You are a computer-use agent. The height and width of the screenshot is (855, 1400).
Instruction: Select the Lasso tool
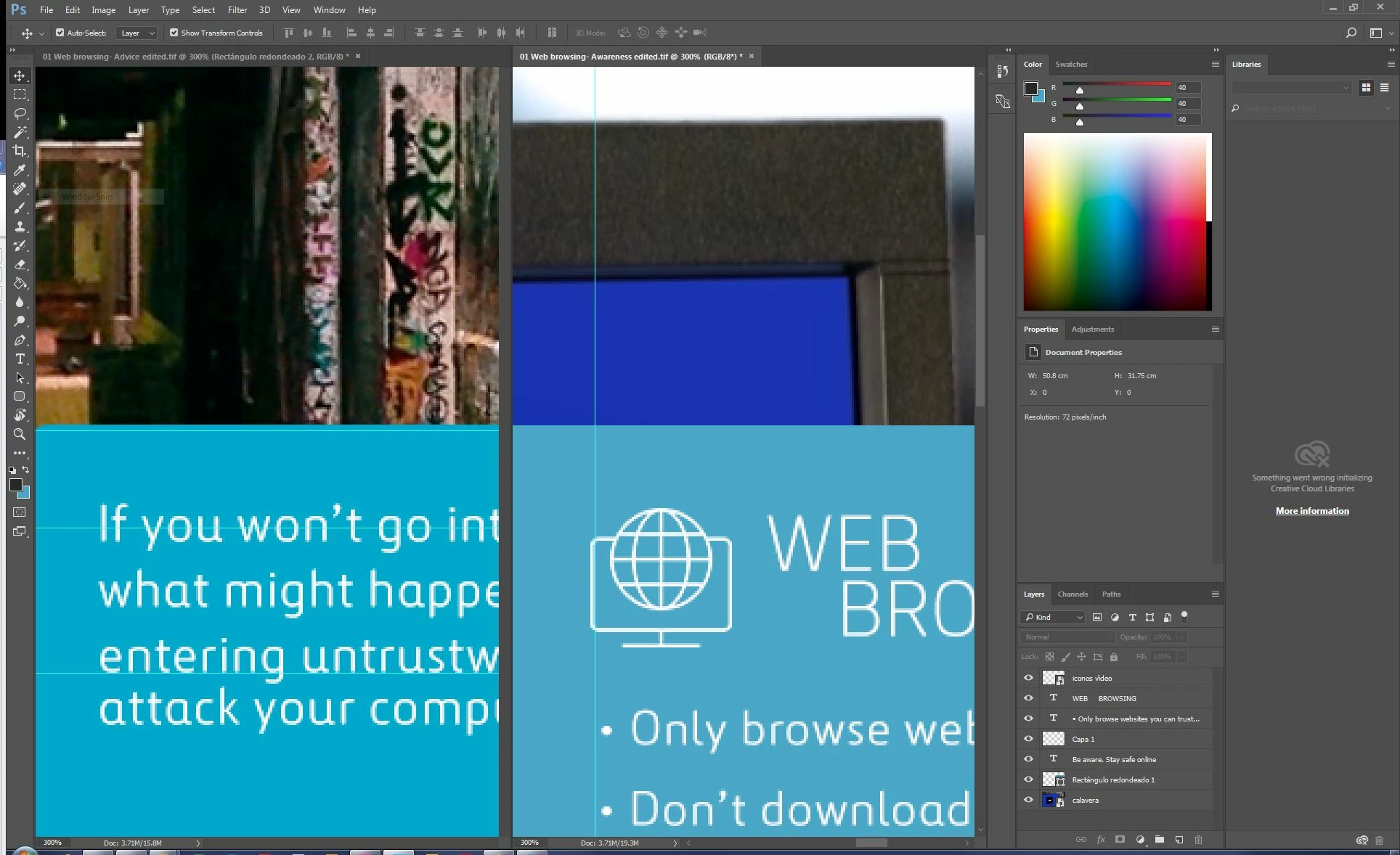(x=20, y=113)
